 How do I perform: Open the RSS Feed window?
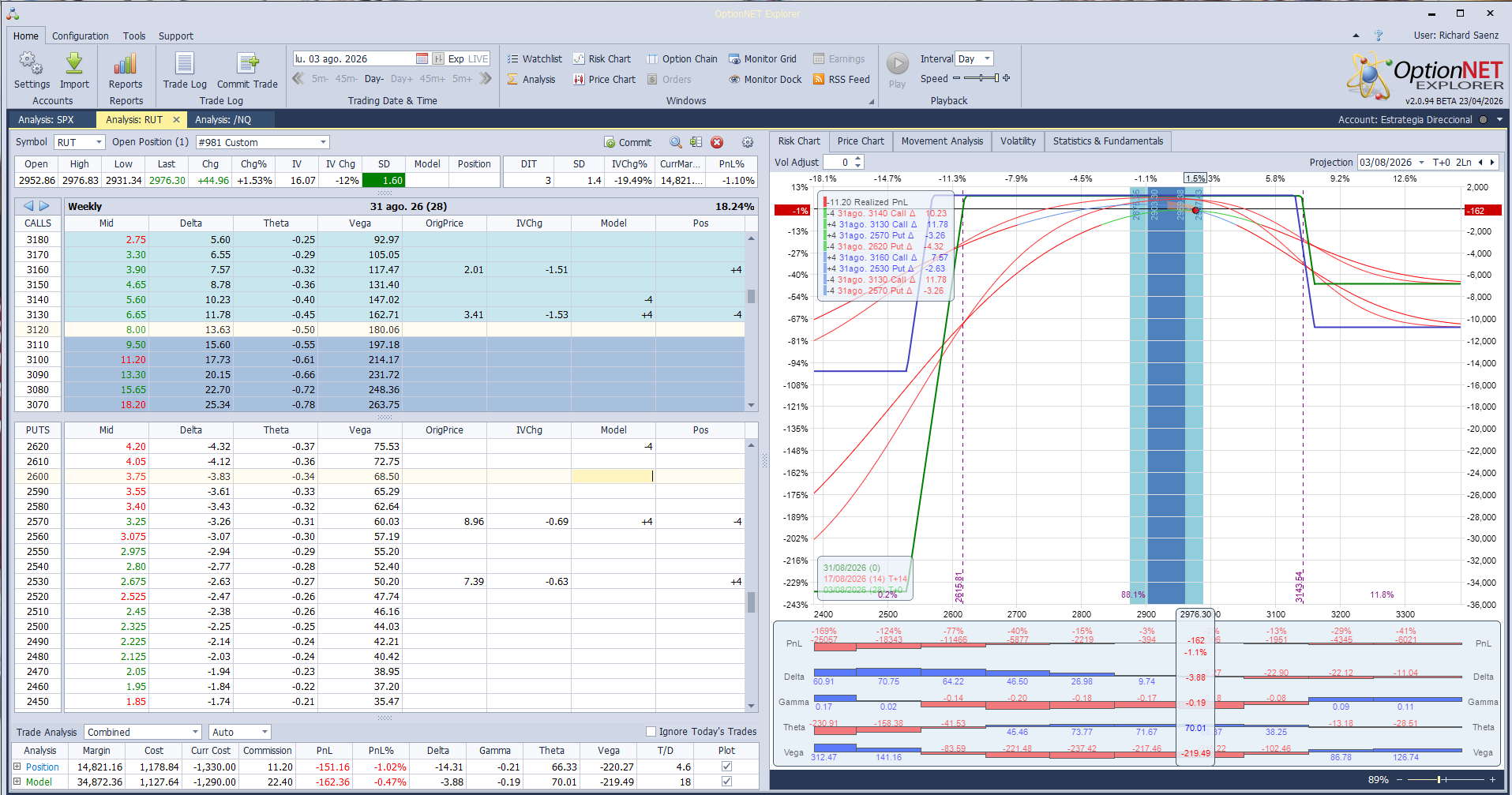pyautogui.click(x=842, y=79)
